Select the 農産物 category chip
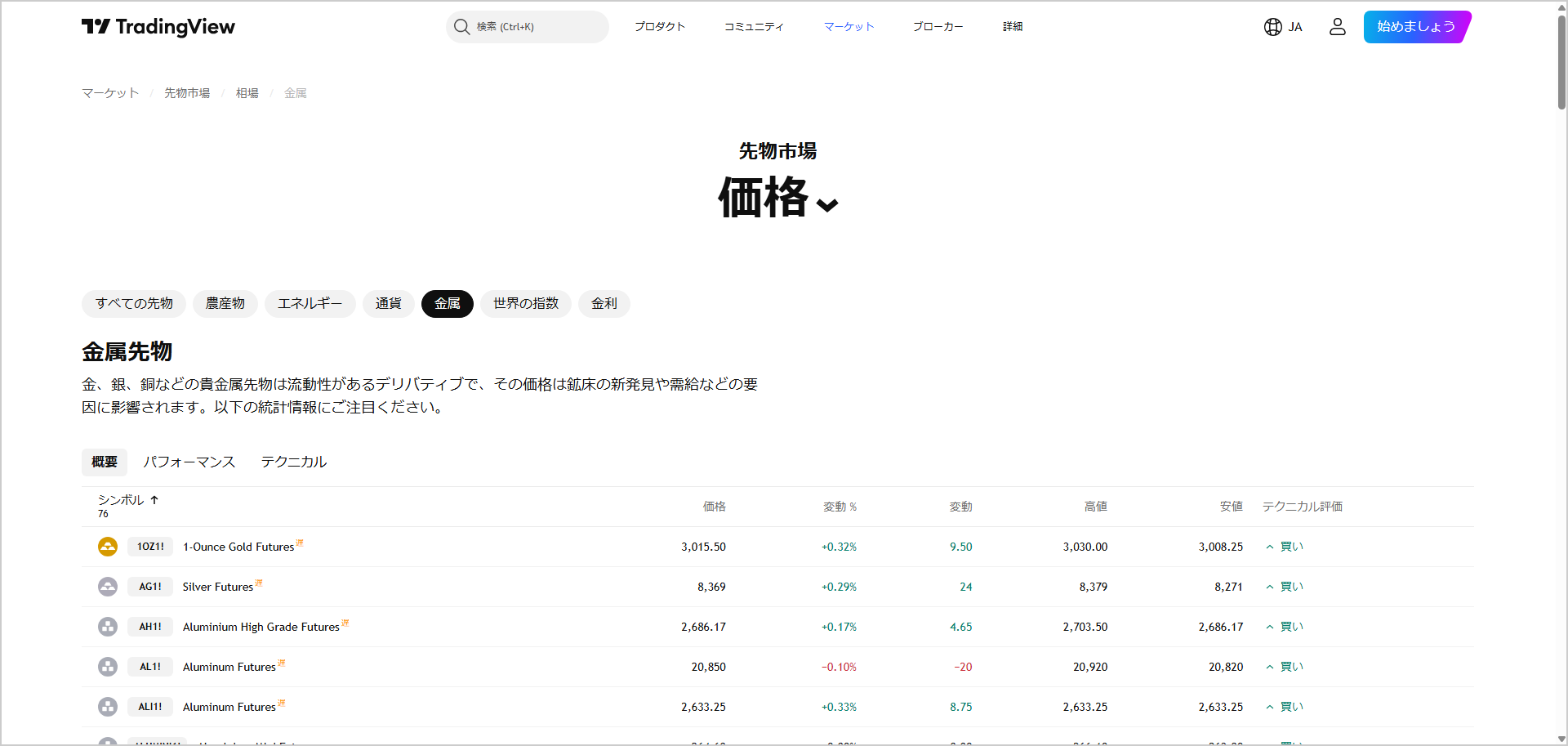 point(225,304)
